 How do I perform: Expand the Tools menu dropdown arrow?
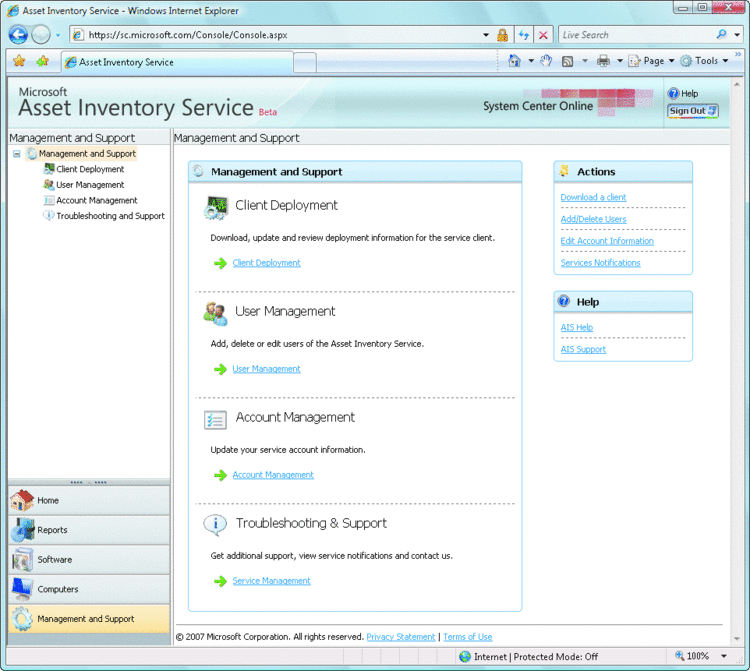725,61
